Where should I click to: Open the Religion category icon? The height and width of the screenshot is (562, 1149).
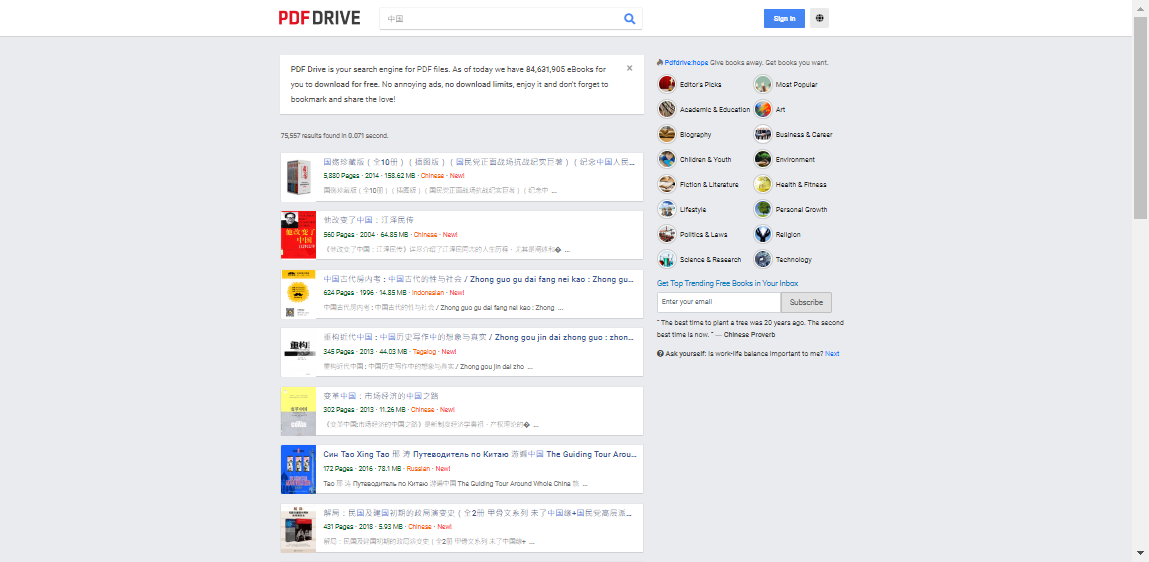pos(763,234)
